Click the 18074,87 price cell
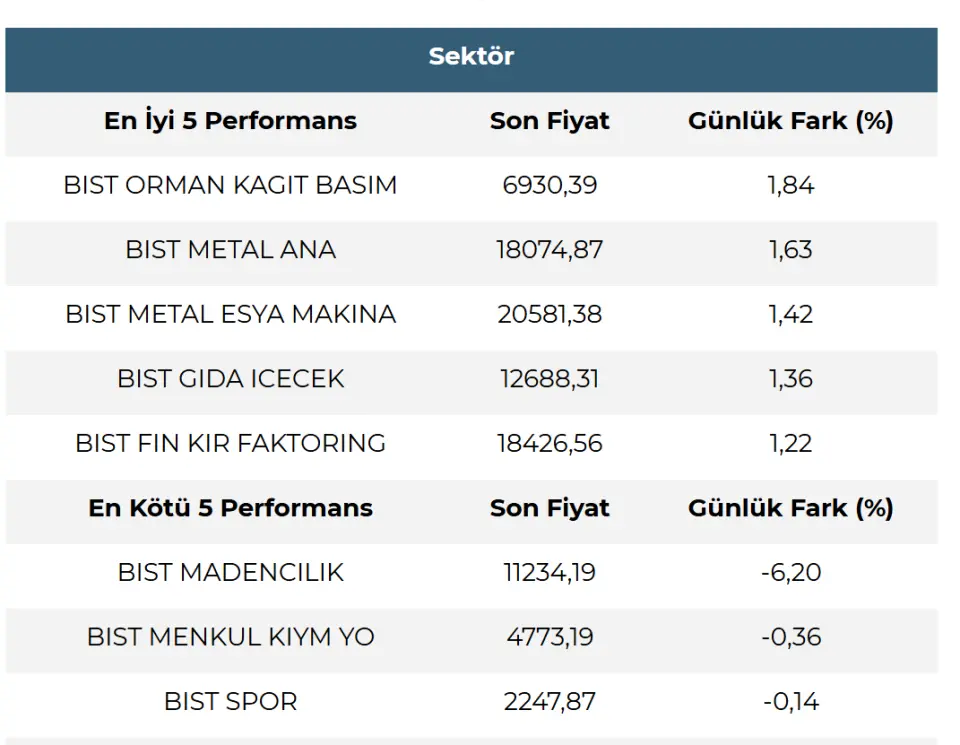 [x=549, y=249]
